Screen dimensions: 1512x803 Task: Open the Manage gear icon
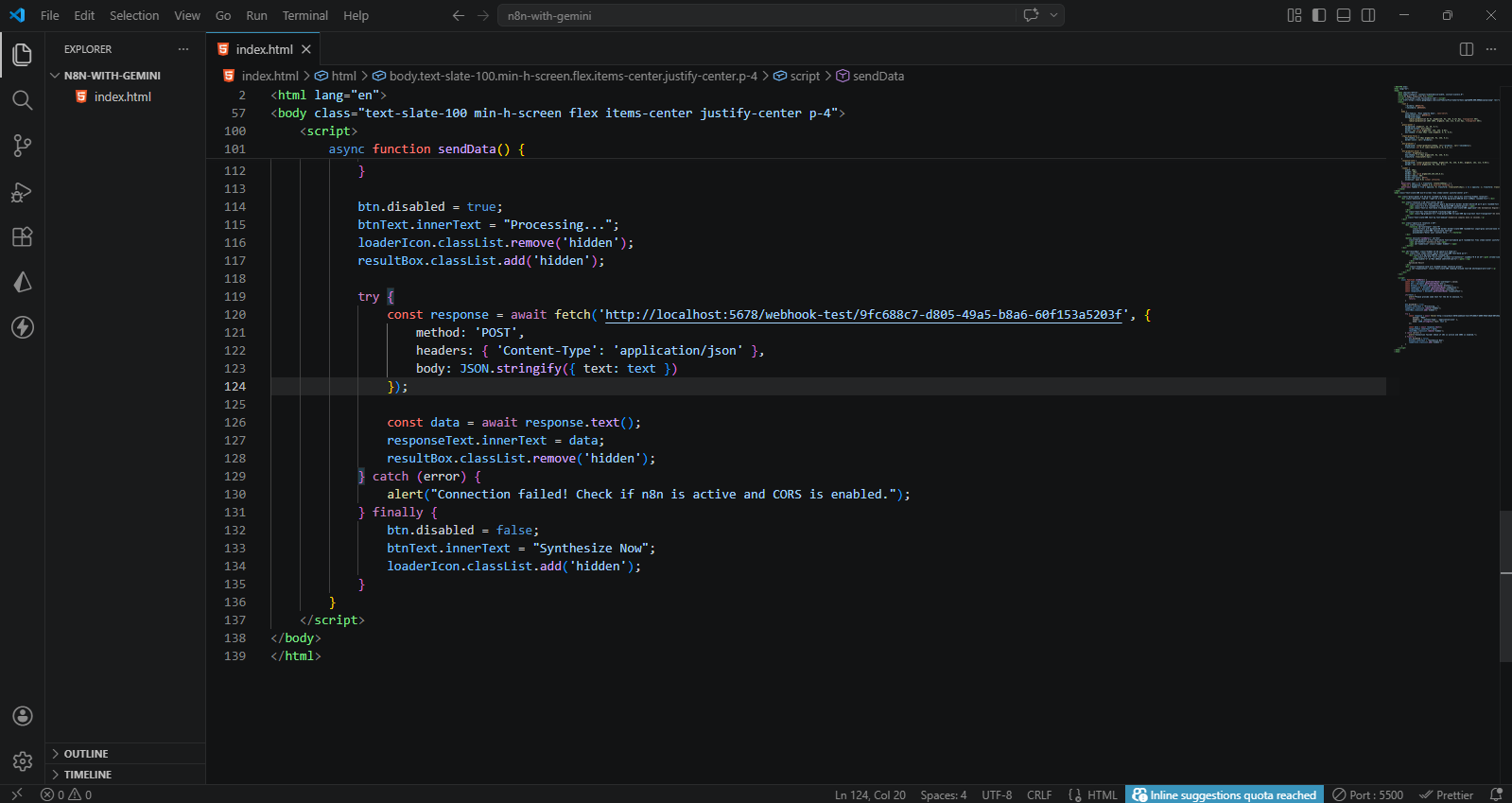(x=23, y=761)
